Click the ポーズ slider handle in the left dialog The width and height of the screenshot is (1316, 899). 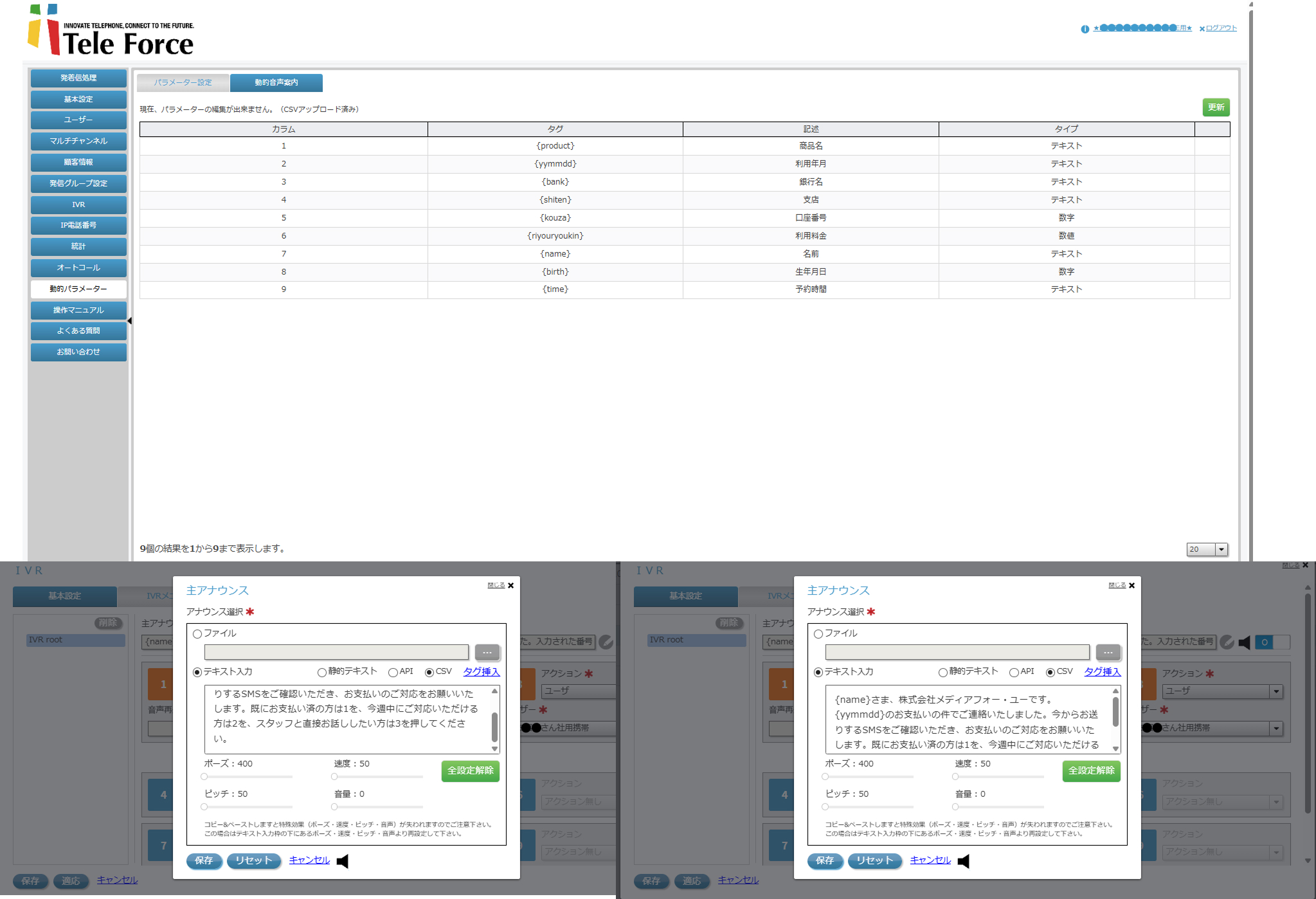point(204,777)
